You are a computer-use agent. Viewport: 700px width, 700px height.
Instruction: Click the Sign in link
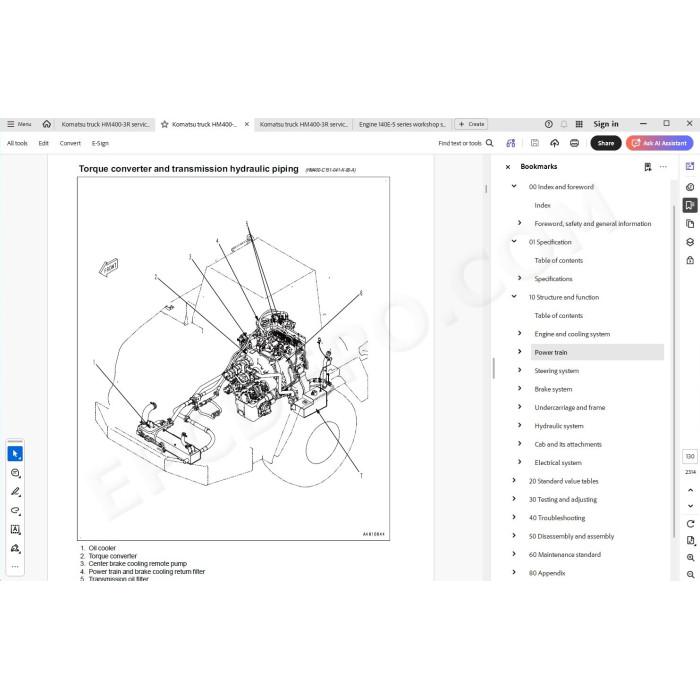[x=606, y=124]
